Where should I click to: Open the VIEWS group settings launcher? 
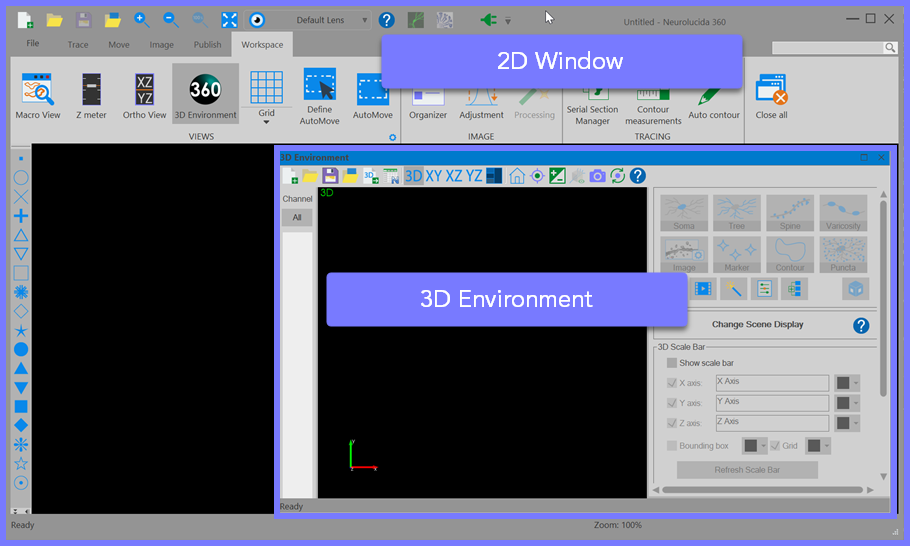[392, 138]
